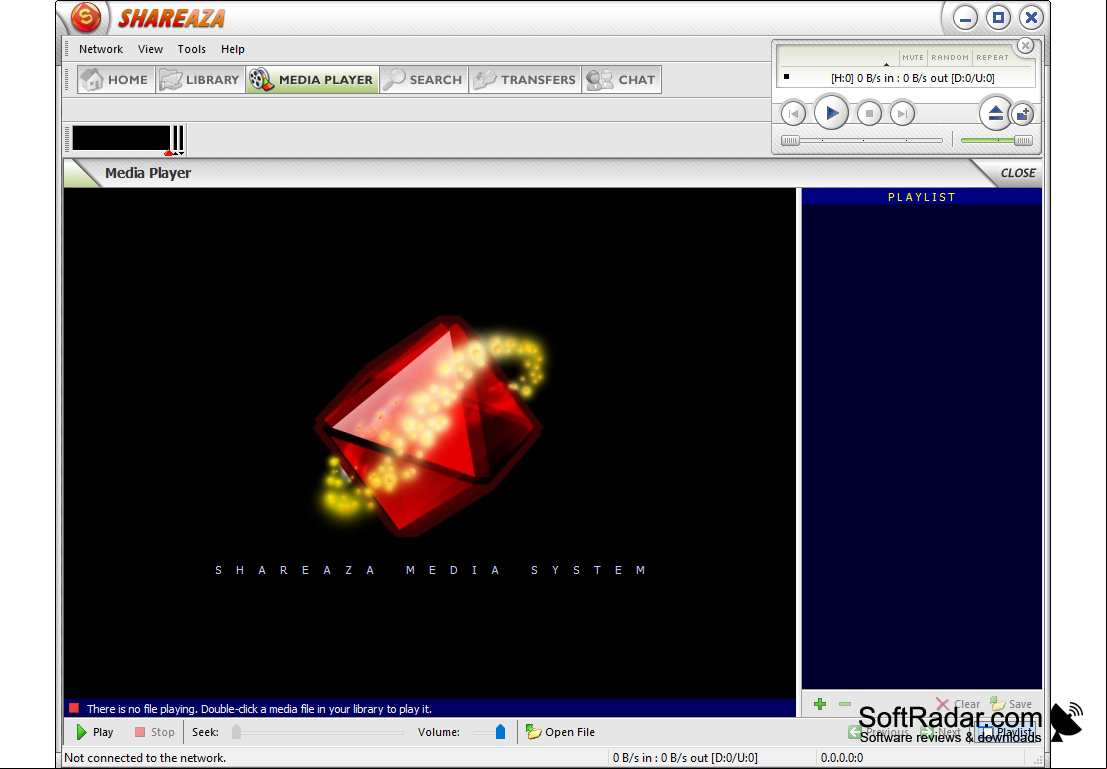Click the '0.0.0.0:0' address in the status bar

click(842, 758)
